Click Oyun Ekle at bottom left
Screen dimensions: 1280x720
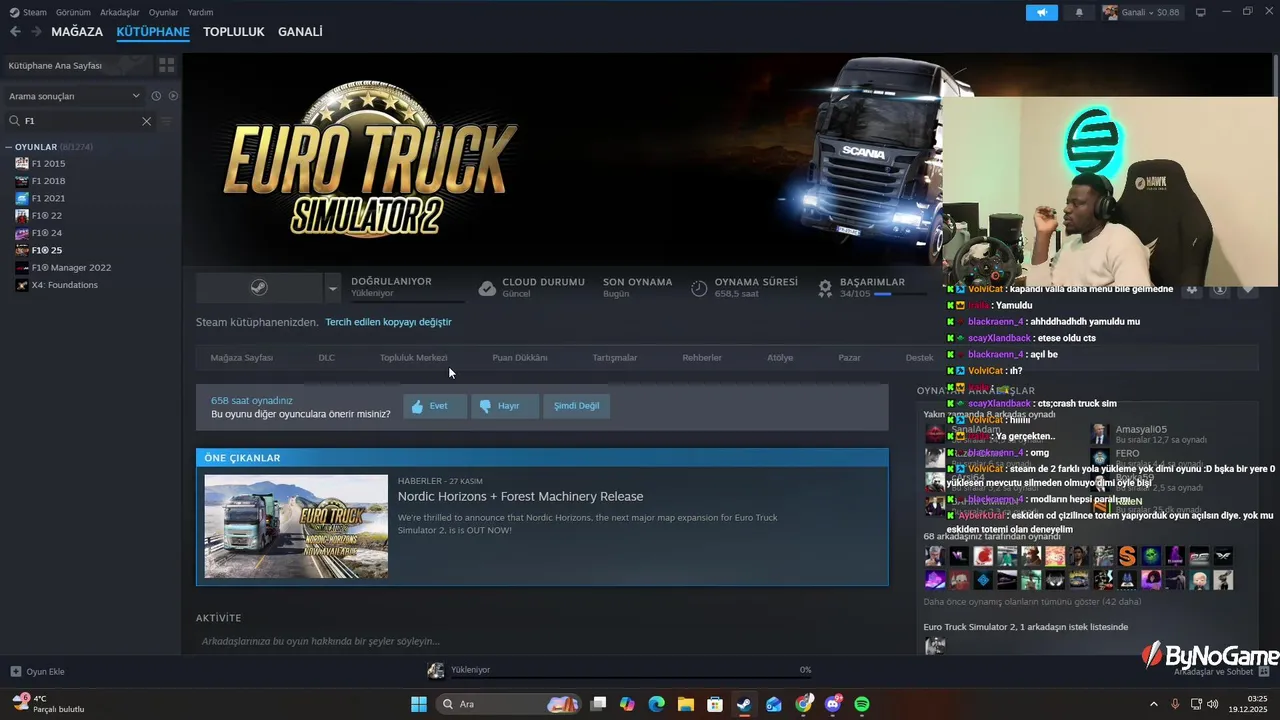[x=38, y=671]
